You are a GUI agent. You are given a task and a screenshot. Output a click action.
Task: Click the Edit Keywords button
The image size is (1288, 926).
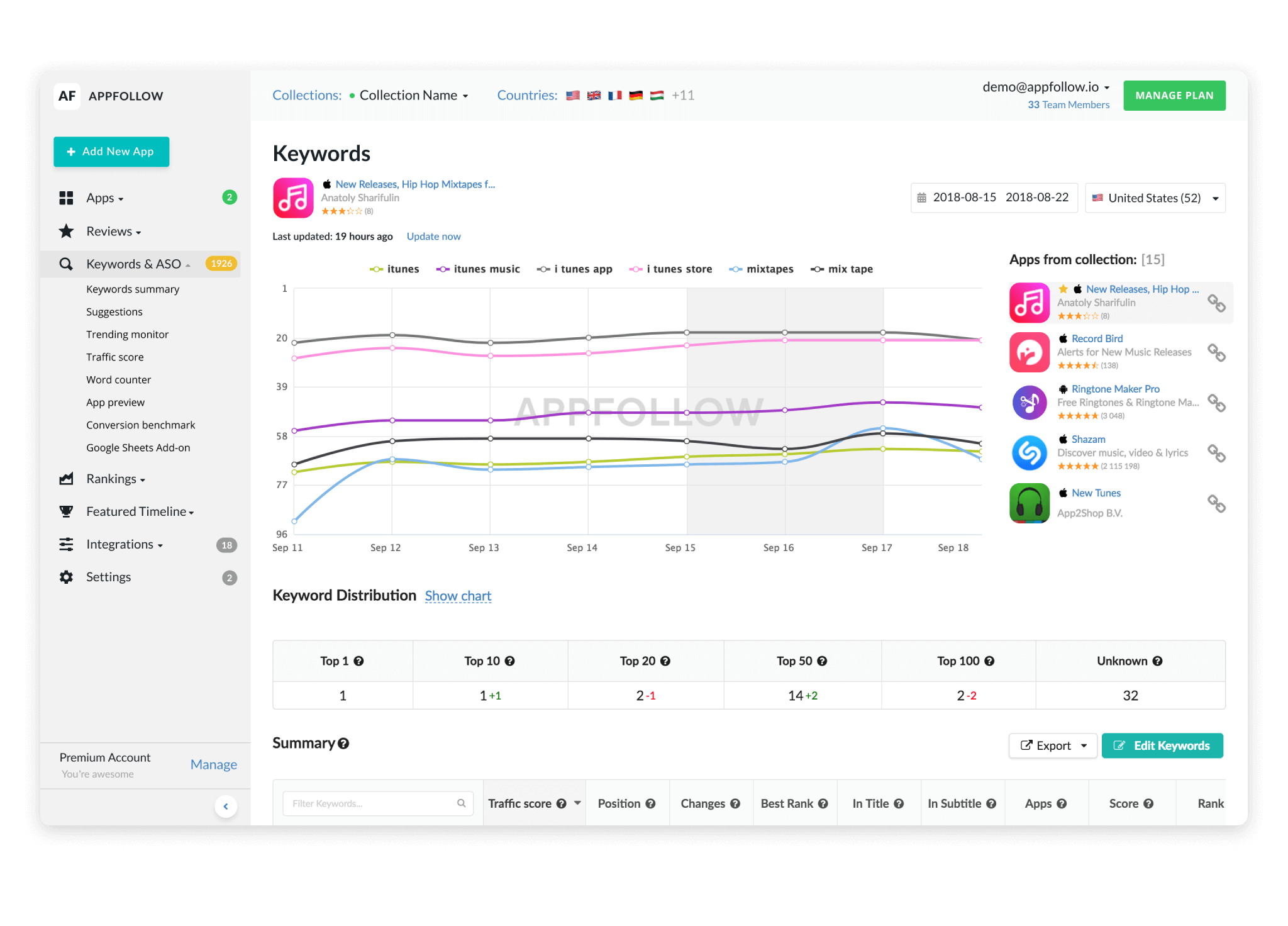(1162, 746)
